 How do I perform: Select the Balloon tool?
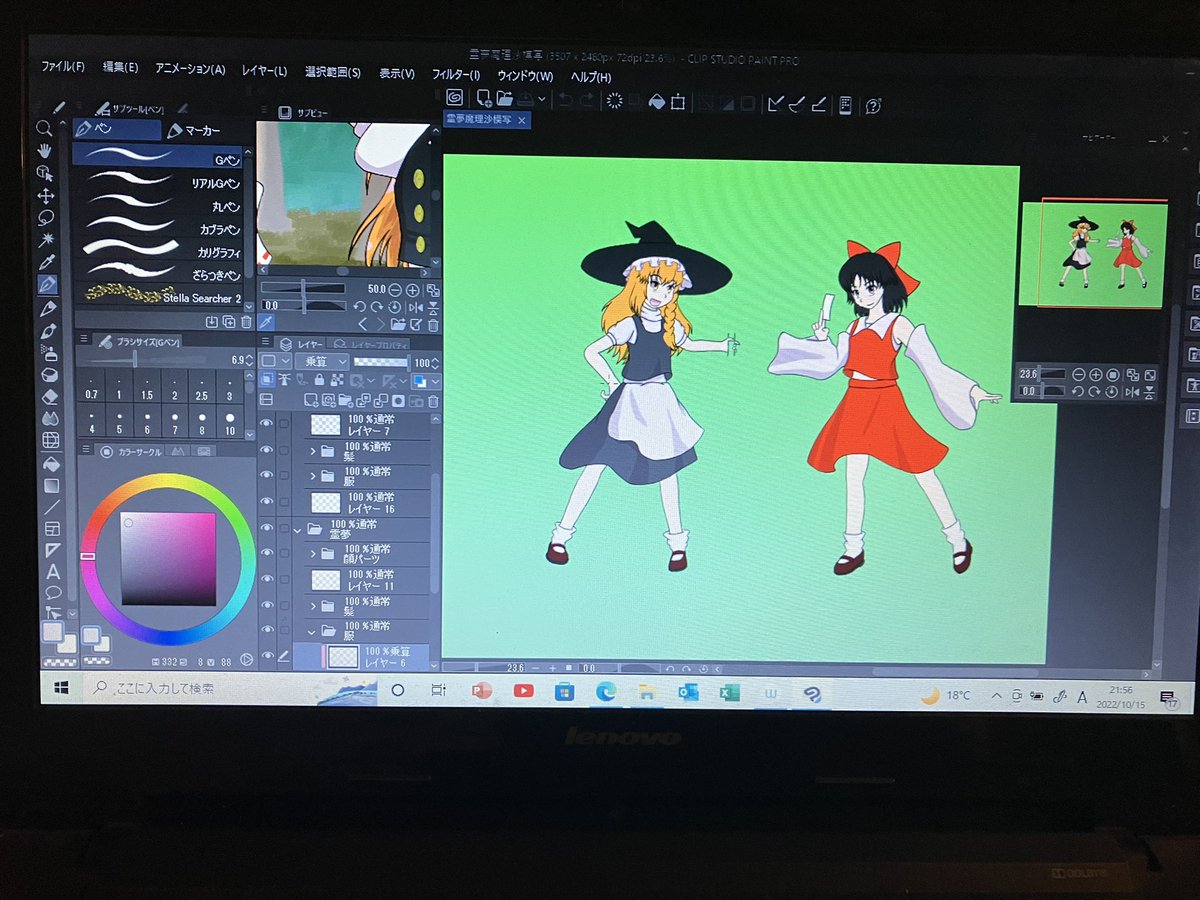[52, 592]
